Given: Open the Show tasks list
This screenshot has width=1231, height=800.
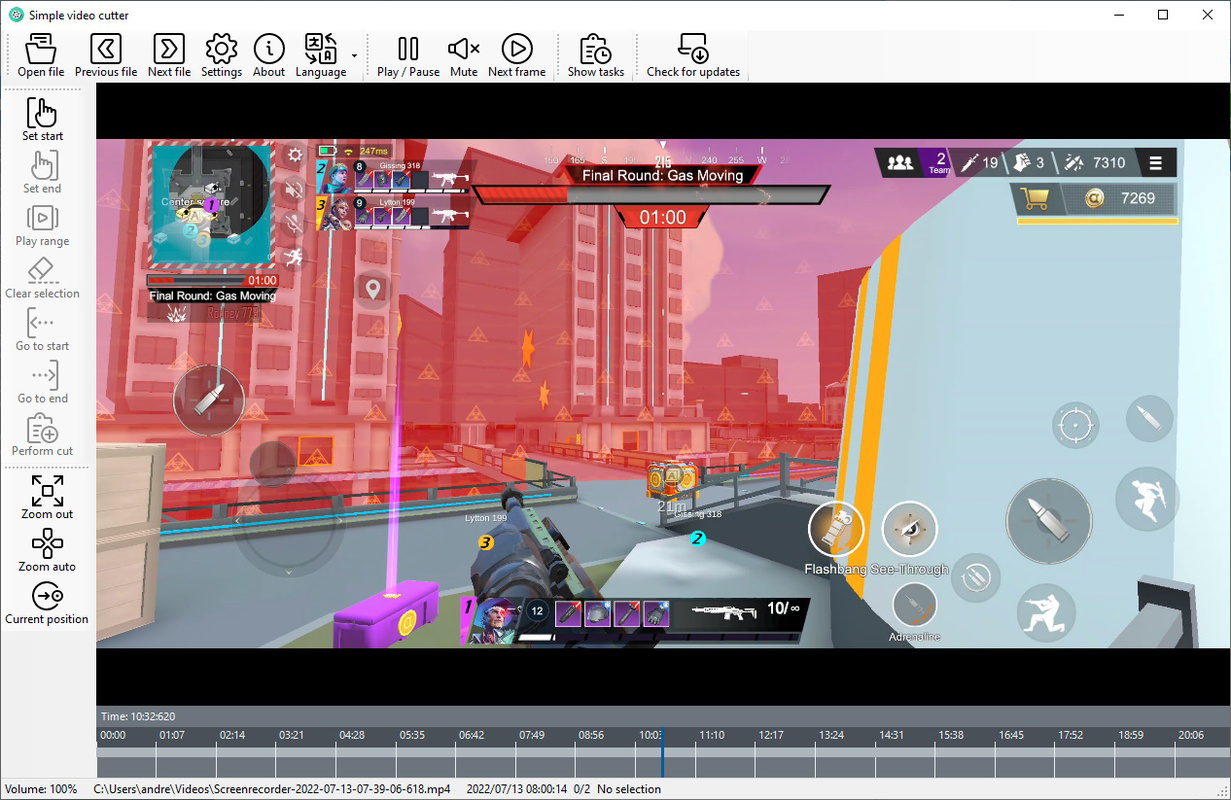Looking at the screenshot, I should tap(596, 56).
